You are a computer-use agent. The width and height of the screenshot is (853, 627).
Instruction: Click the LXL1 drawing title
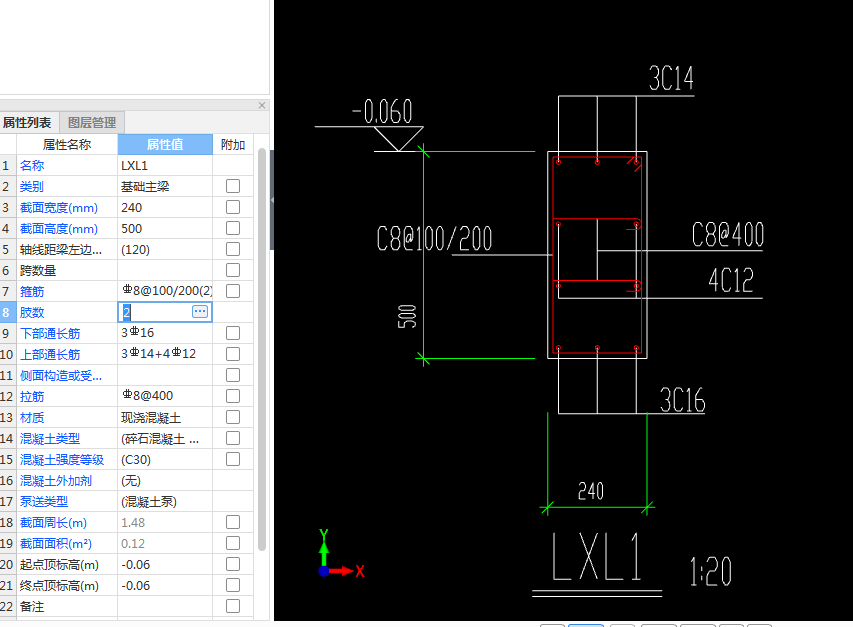[597, 556]
